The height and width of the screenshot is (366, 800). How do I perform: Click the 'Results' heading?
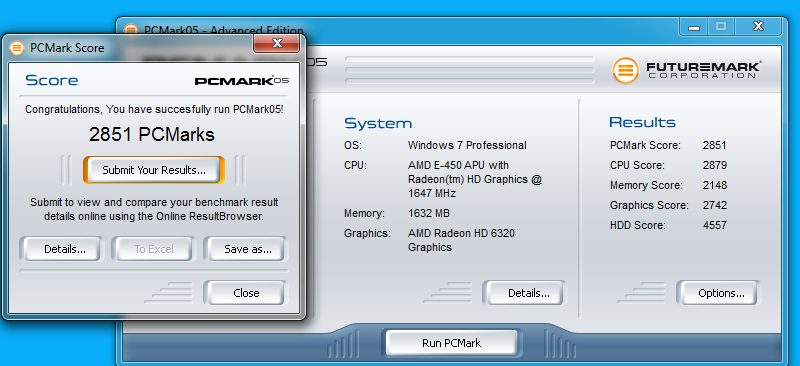tap(642, 122)
